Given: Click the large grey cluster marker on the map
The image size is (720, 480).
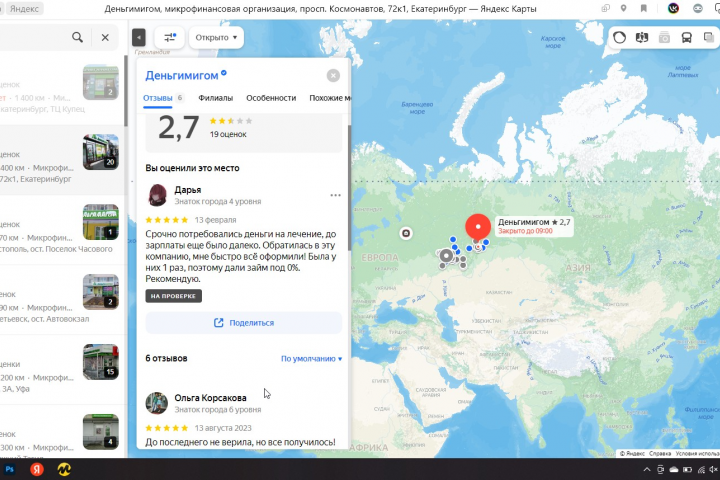Looking at the screenshot, I should [446, 255].
